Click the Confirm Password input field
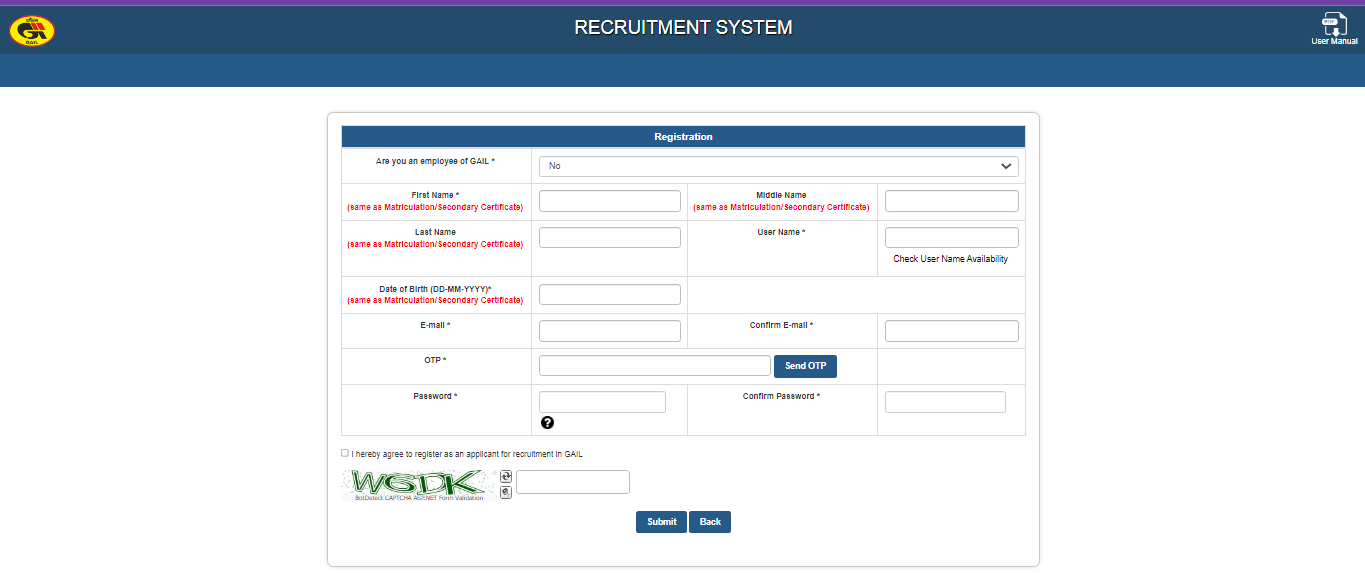This screenshot has height=573, width=1365. [945, 402]
